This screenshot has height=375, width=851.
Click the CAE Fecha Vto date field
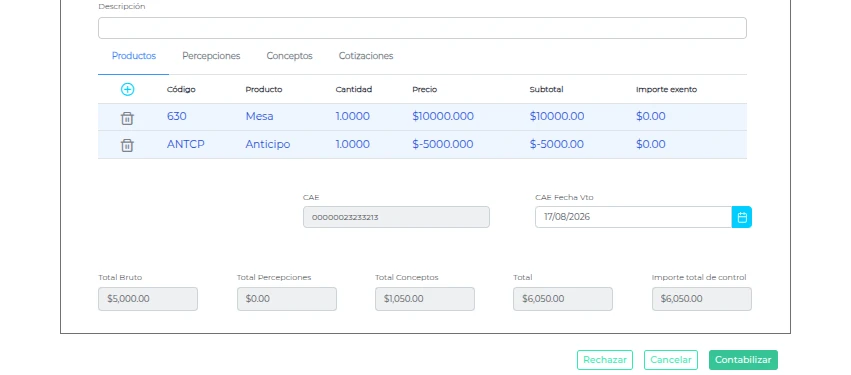click(x=633, y=217)
